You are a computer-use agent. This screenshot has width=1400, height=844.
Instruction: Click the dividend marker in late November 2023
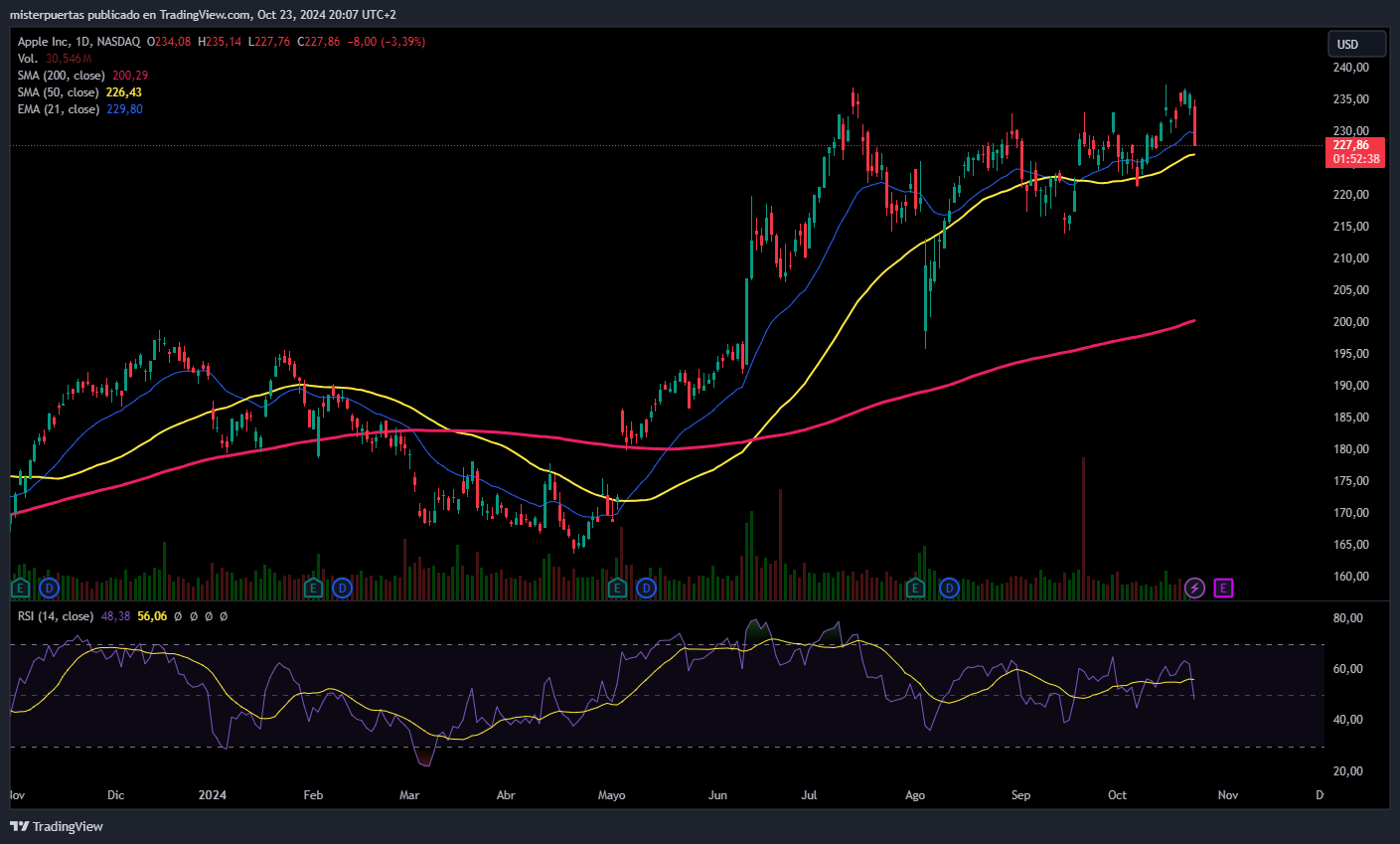click(49, 589)
